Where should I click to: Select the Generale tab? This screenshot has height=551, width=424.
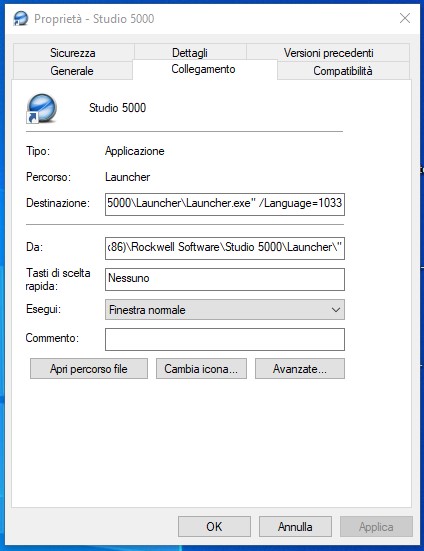(x=72, y=71)
